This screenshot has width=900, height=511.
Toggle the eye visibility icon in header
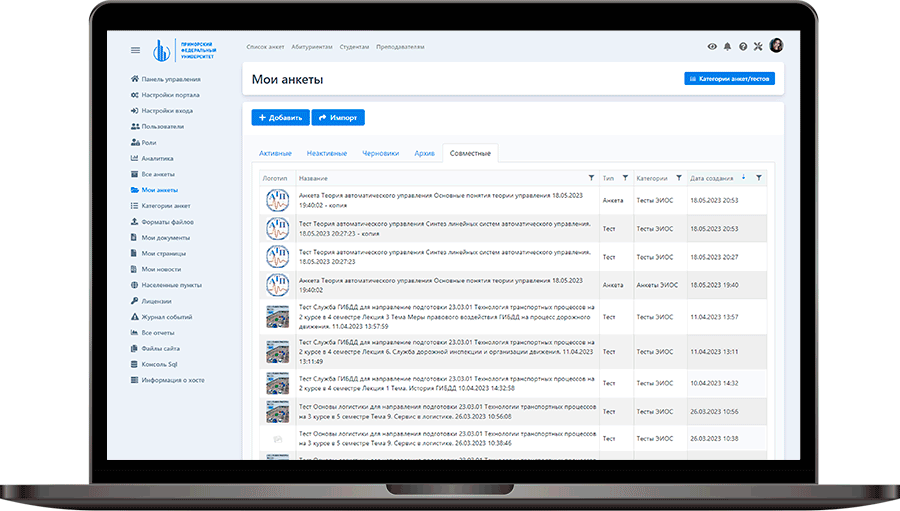click(712, 46)
